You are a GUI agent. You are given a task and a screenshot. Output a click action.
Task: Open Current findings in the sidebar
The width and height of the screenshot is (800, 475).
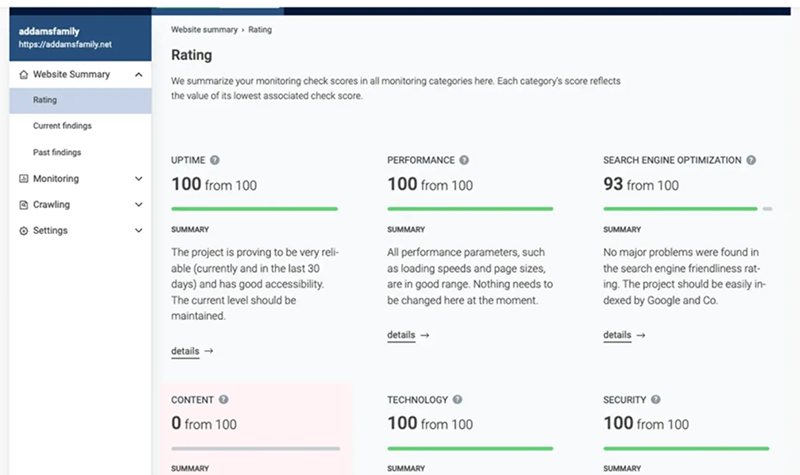62,127
